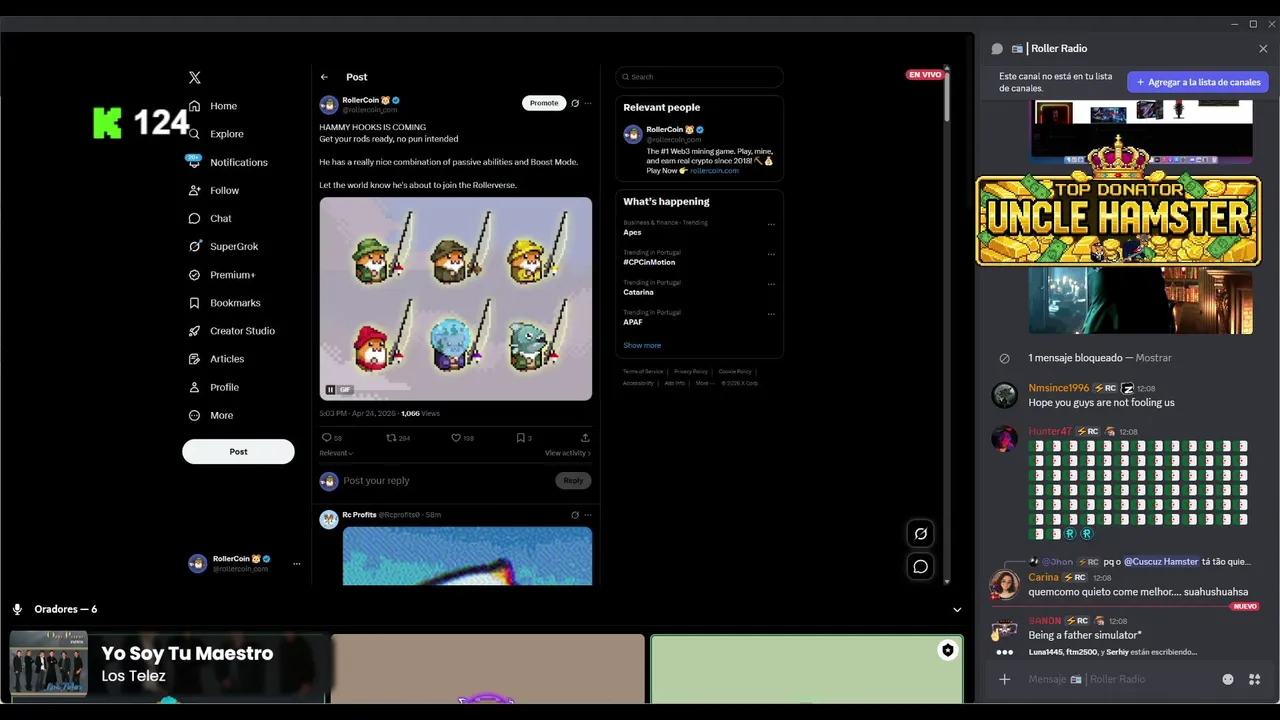
Task: Open the RollerCoin author avatar on post
Action: coord(329,105)
